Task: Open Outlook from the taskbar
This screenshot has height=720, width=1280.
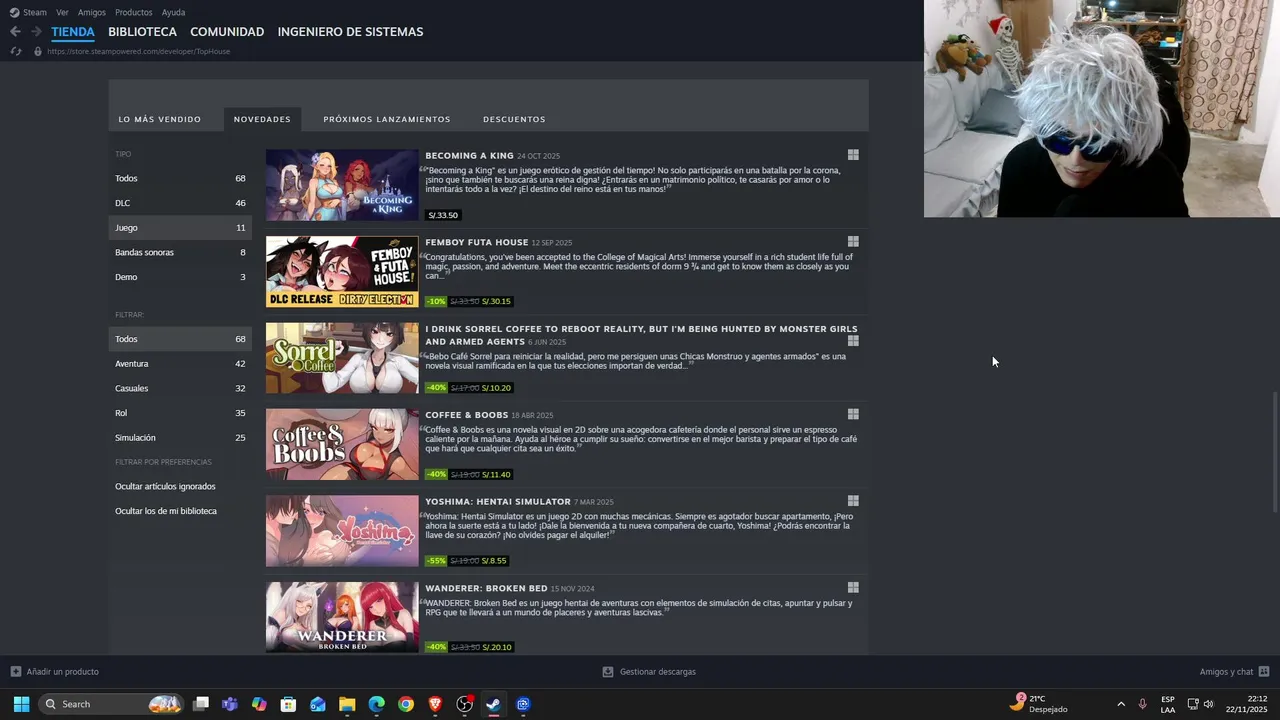Action: coord(318,704)
